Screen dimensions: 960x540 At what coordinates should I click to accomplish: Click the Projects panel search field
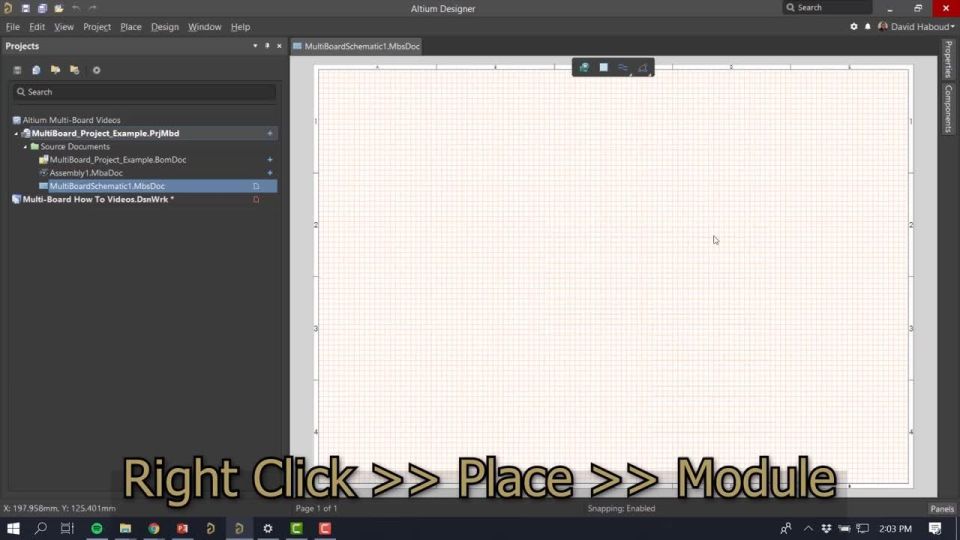pyautogui.click(x=144, y=92)
